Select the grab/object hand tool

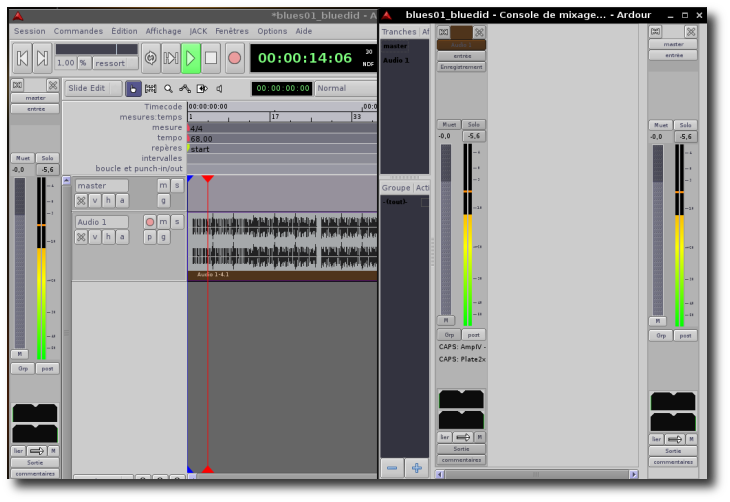[x=133, y=88]
